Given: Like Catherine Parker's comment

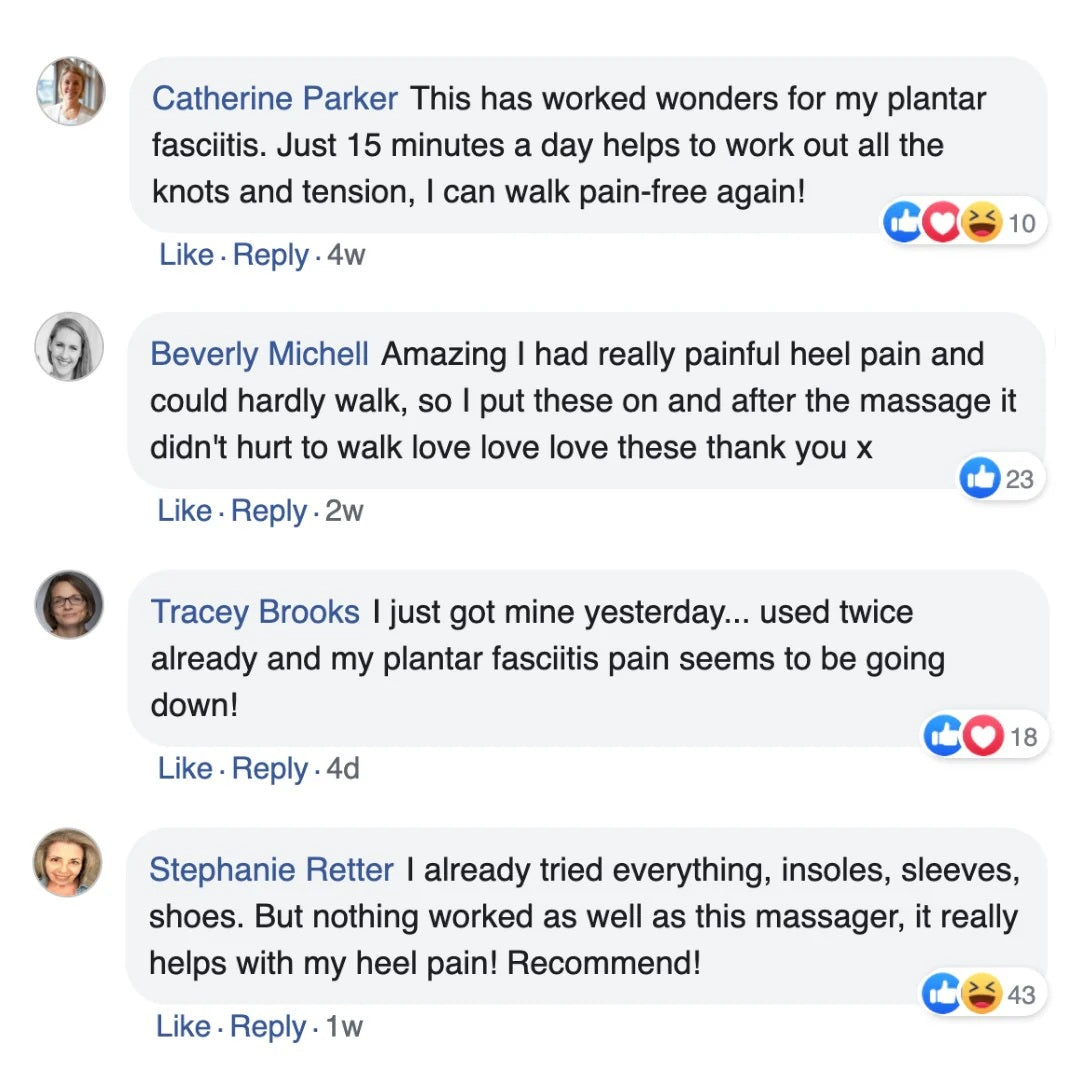Looking at the screenshot, I should 186,254.
